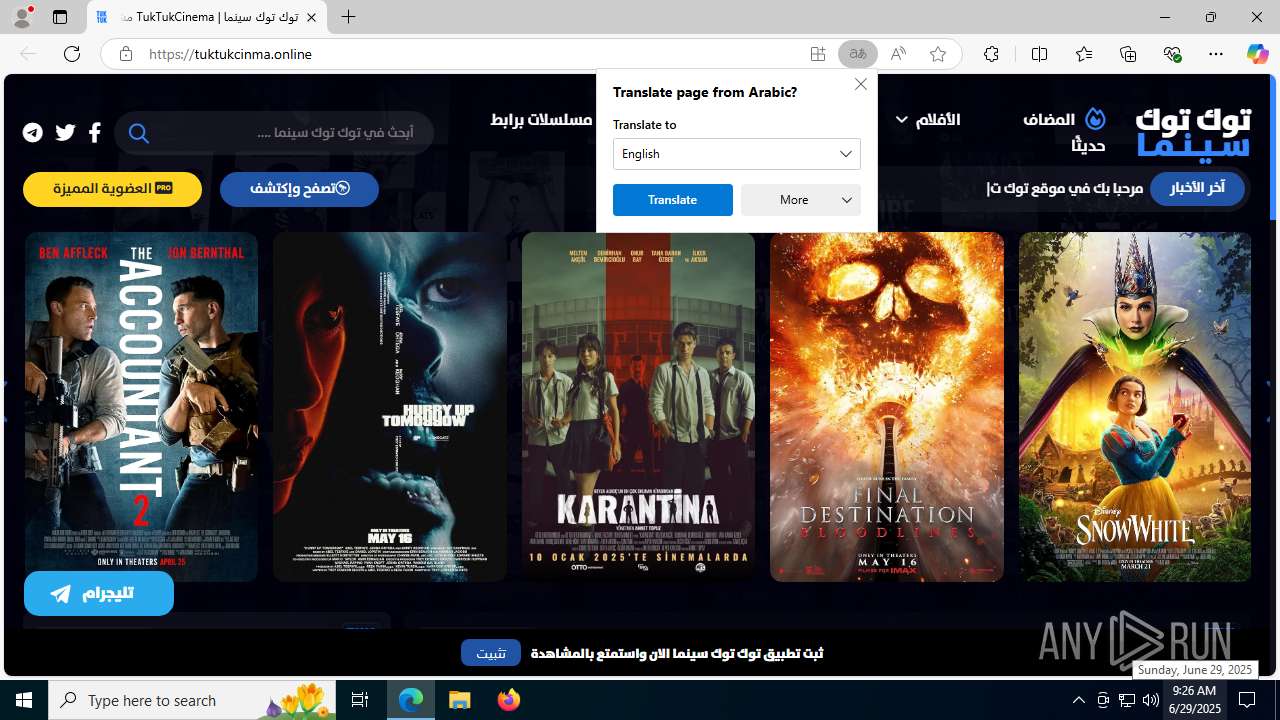Open the Twitter icon link

pyautogui.click(x=65, y=132)
